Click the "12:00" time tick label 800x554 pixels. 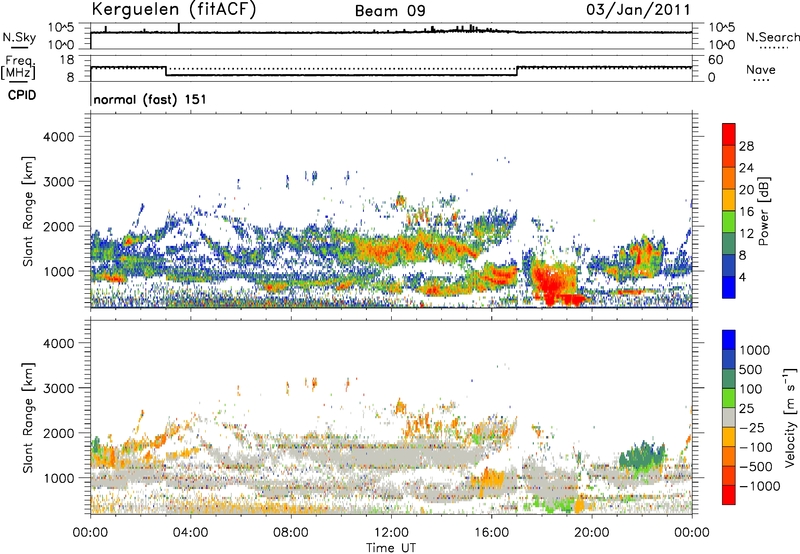[391, 533]
